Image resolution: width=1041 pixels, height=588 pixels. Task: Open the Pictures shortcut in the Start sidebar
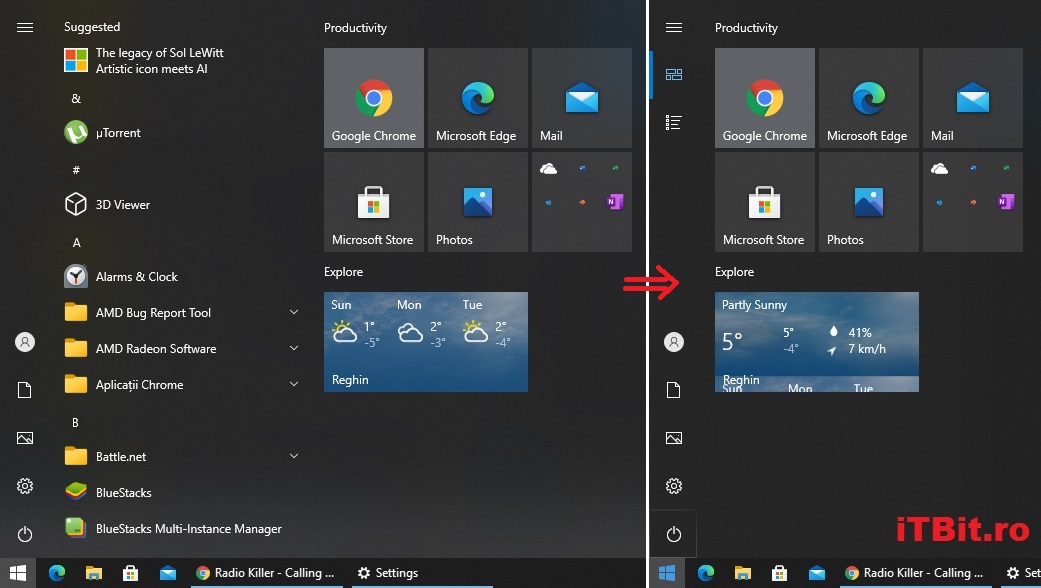pos(24,438)
